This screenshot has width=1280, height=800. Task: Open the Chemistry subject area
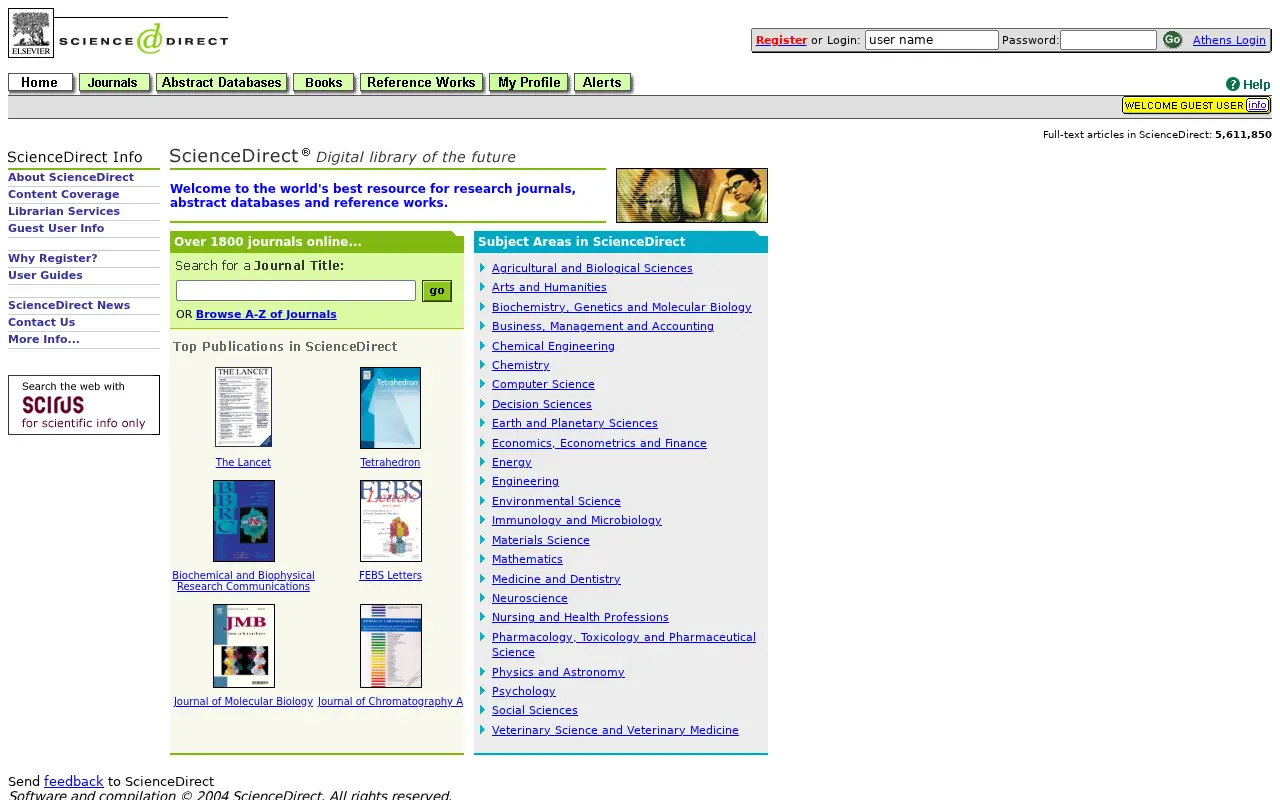521,365
